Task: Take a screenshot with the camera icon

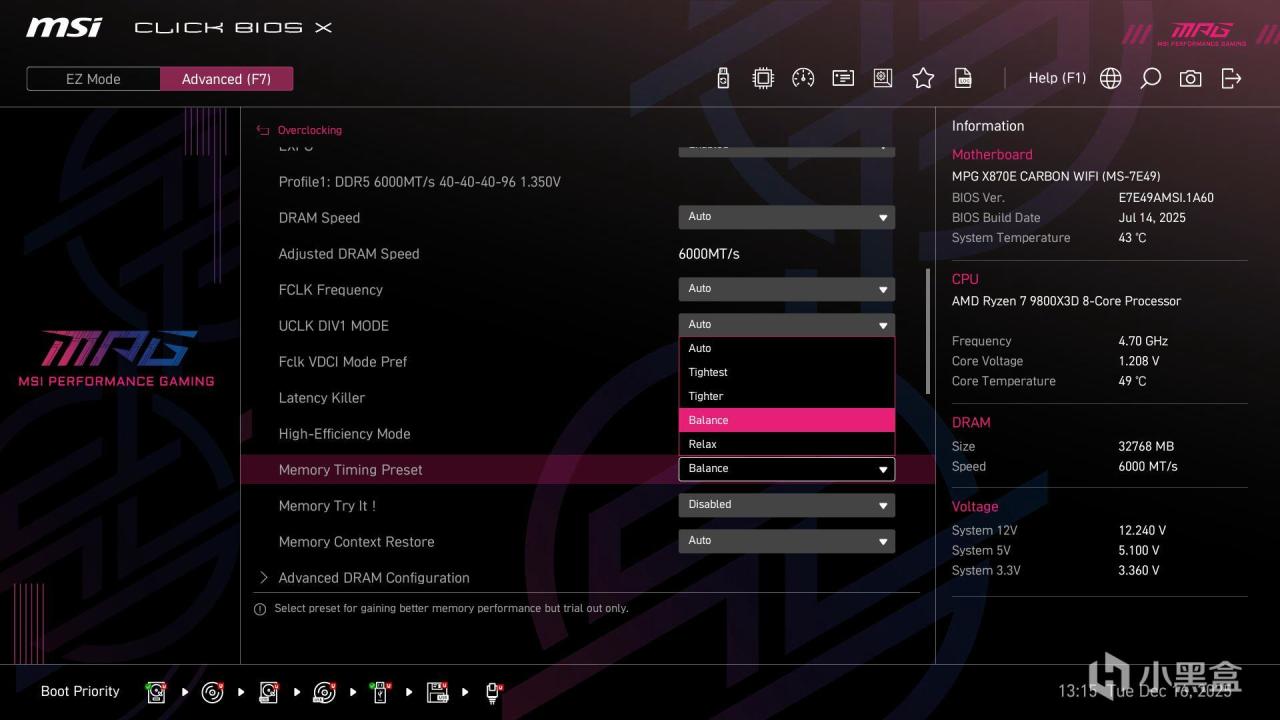Action: pos(1190,78)
